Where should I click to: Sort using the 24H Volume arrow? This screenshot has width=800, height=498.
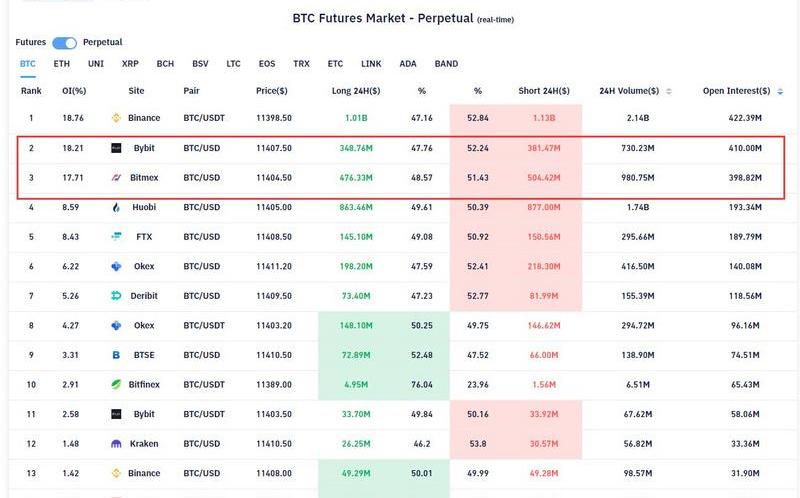point(669,91)
